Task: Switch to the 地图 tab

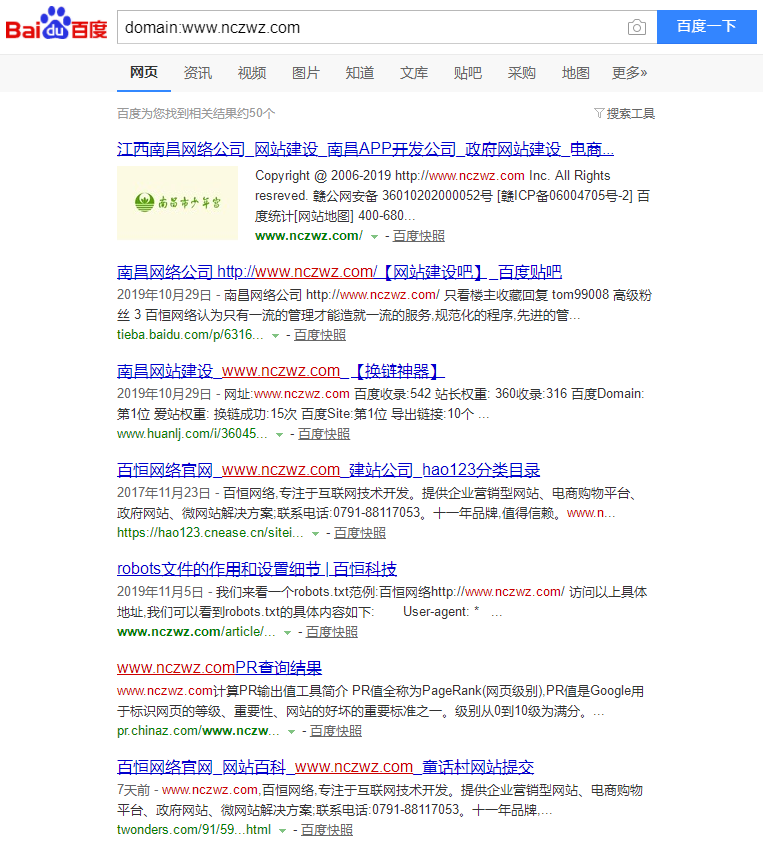Action: tap(576, 73)
